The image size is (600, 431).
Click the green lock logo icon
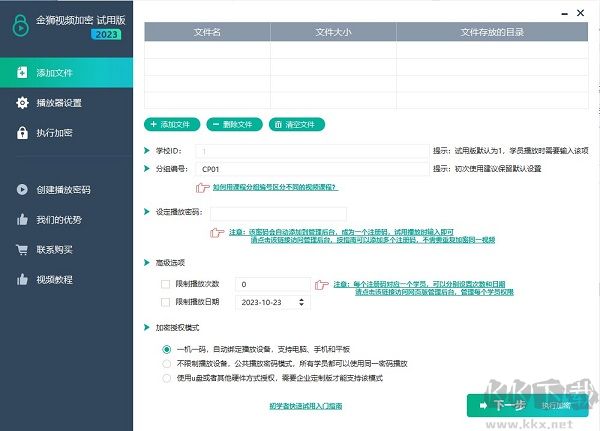click(x=20, y=25)
